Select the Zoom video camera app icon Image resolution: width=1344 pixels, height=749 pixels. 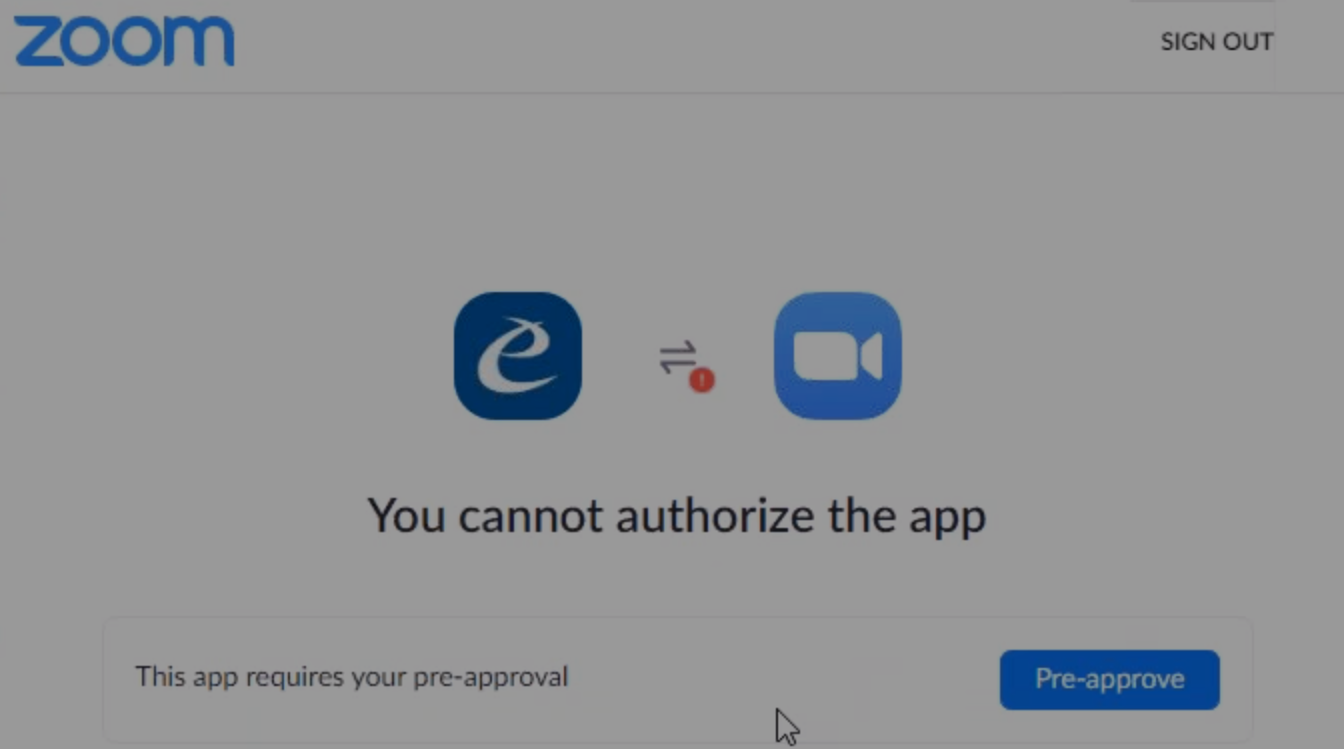838,355
